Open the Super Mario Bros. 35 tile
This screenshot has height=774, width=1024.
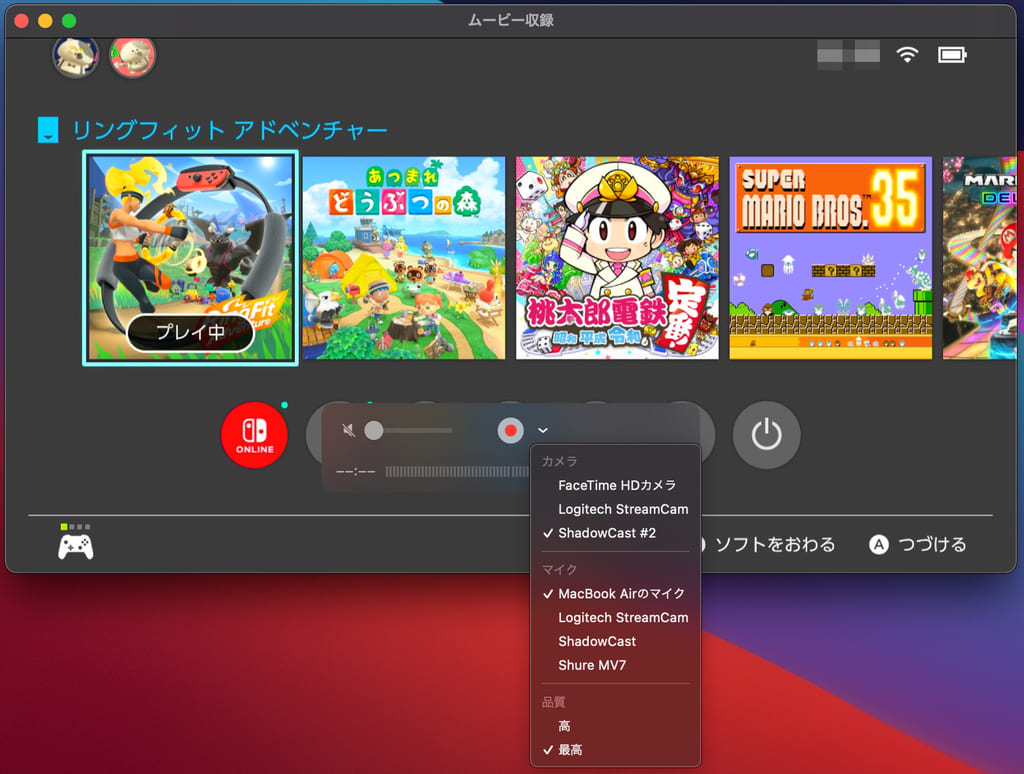831,257
